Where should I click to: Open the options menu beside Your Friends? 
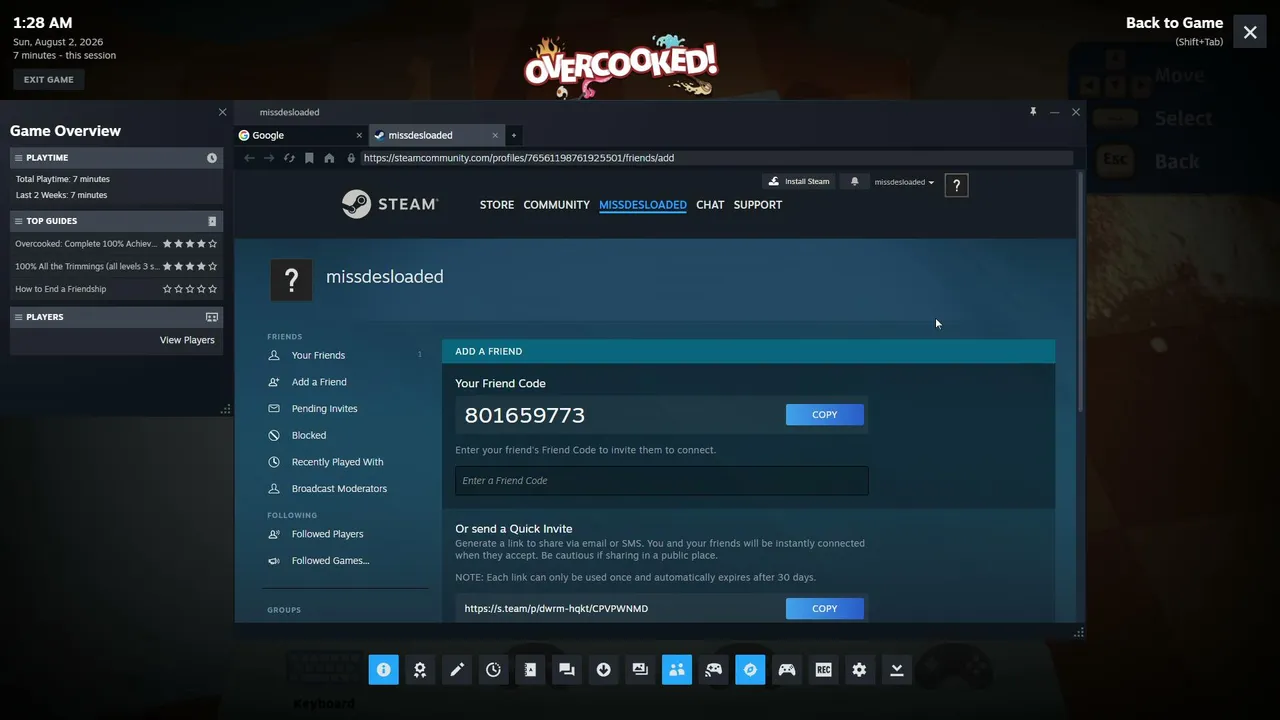419,355
